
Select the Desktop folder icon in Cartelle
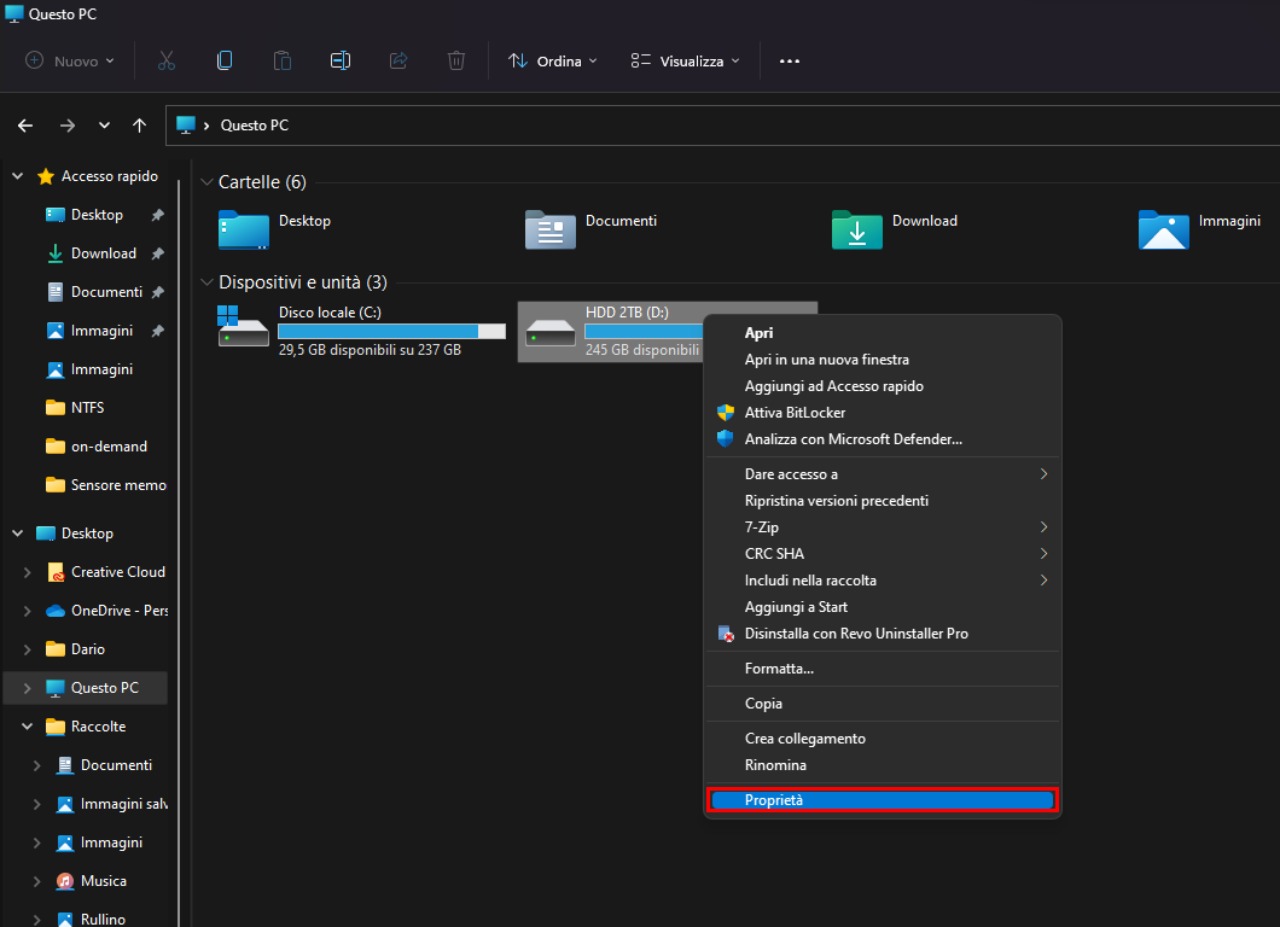pyautogui.click(x=244, y=230)
